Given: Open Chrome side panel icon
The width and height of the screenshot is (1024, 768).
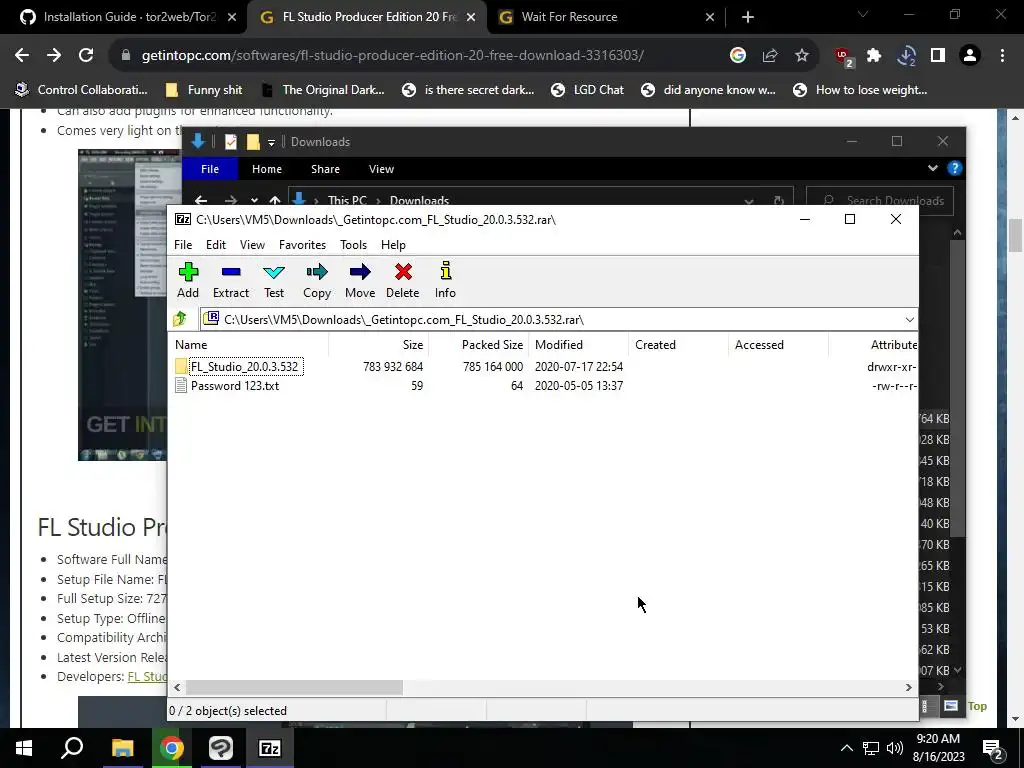Looking at the screenshot, I should pyautogui.click(x=938, y=56).
